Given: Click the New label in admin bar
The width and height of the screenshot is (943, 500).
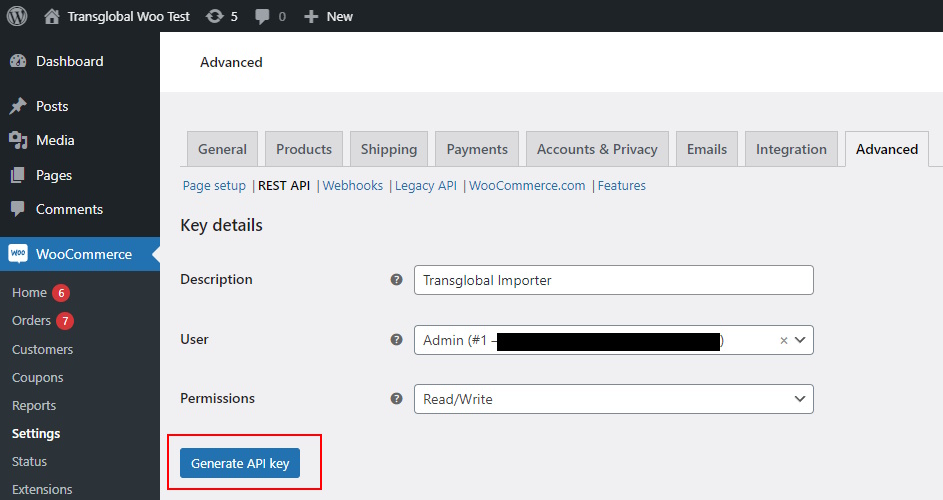Looking at the screenshot, I should click(339, 17).
